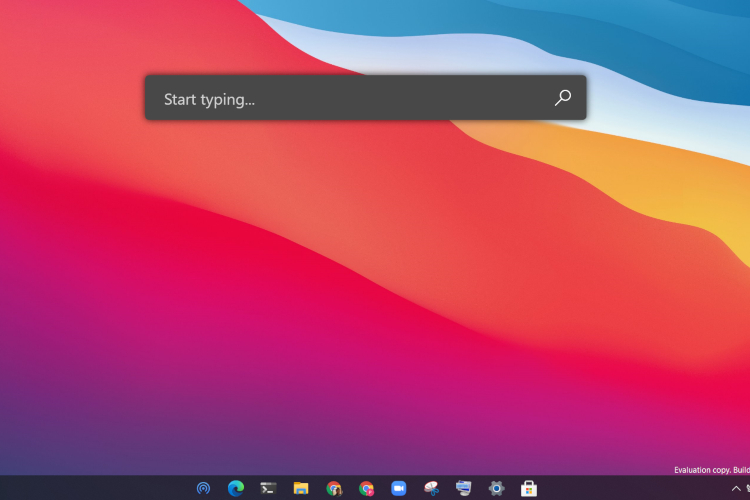Open the Snipping Tool from taskbar

click(x=431, y=489)
